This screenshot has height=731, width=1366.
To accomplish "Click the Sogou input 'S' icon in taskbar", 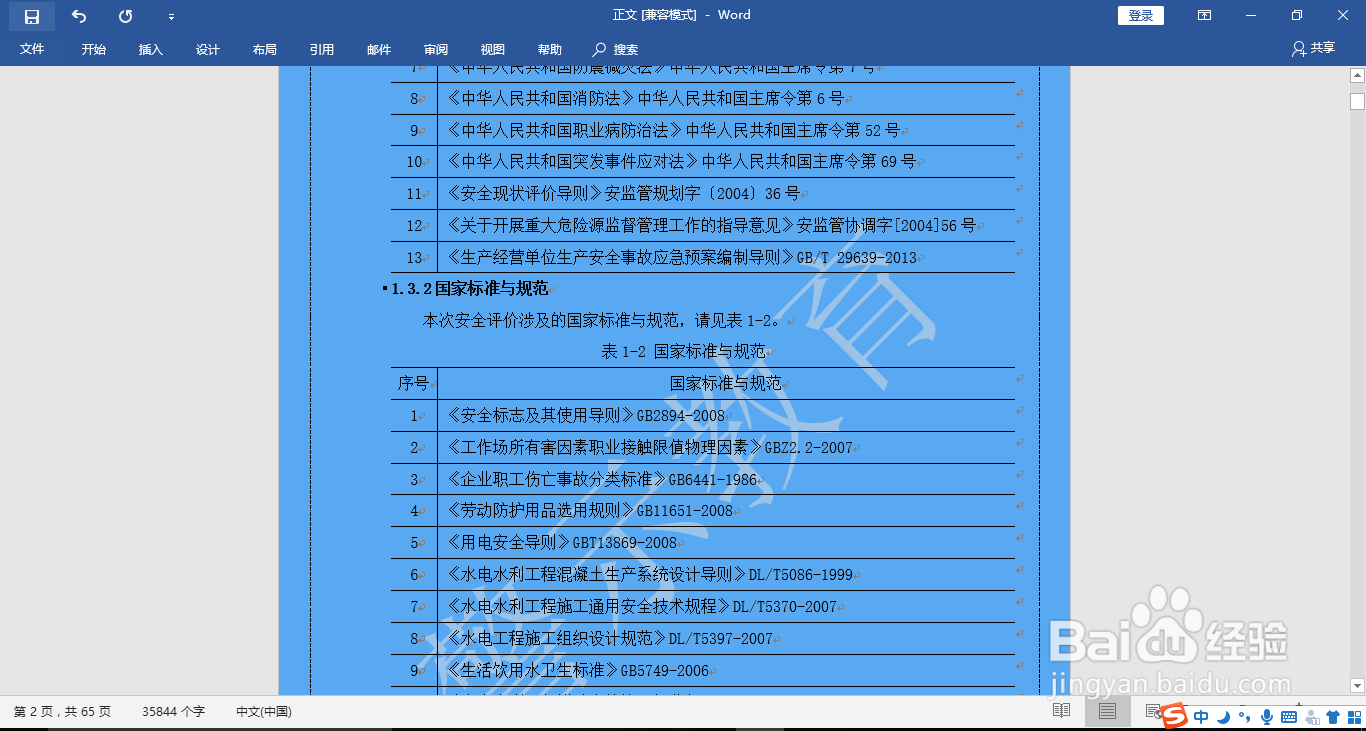I will coord(1175,716).
